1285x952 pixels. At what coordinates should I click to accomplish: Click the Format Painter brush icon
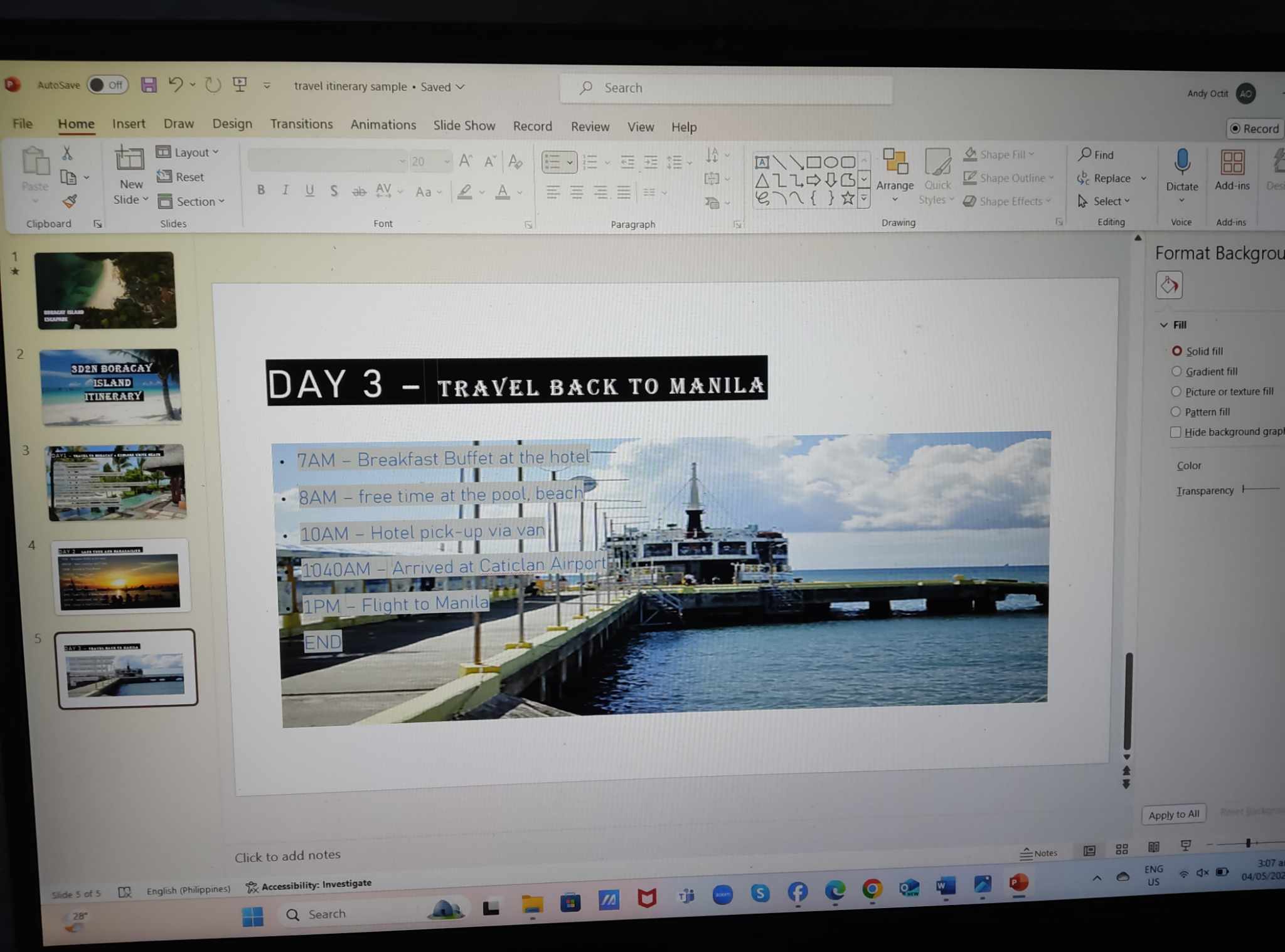click(x=70, y=201)
